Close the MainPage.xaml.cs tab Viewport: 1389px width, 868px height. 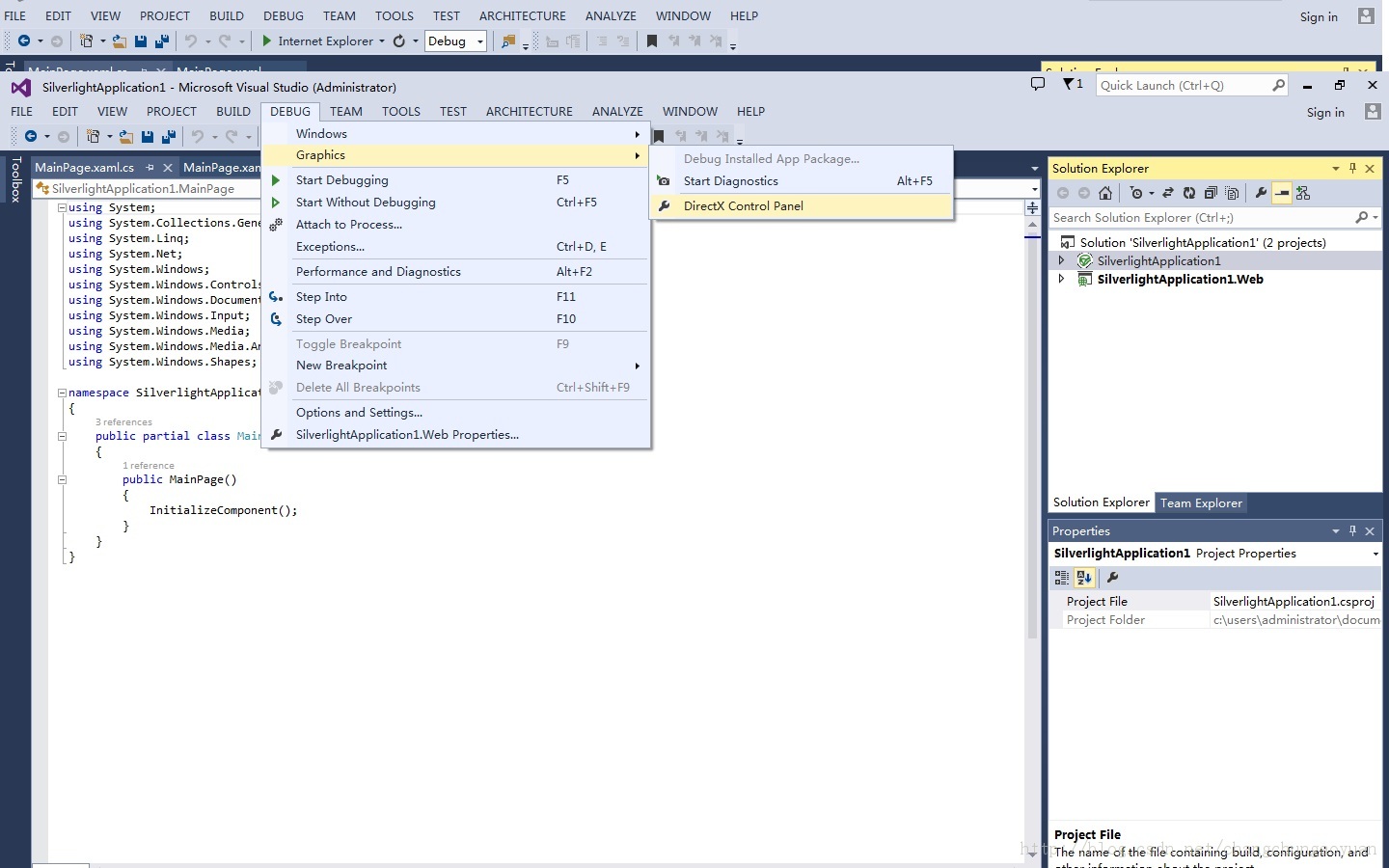[x=168, y=168]
